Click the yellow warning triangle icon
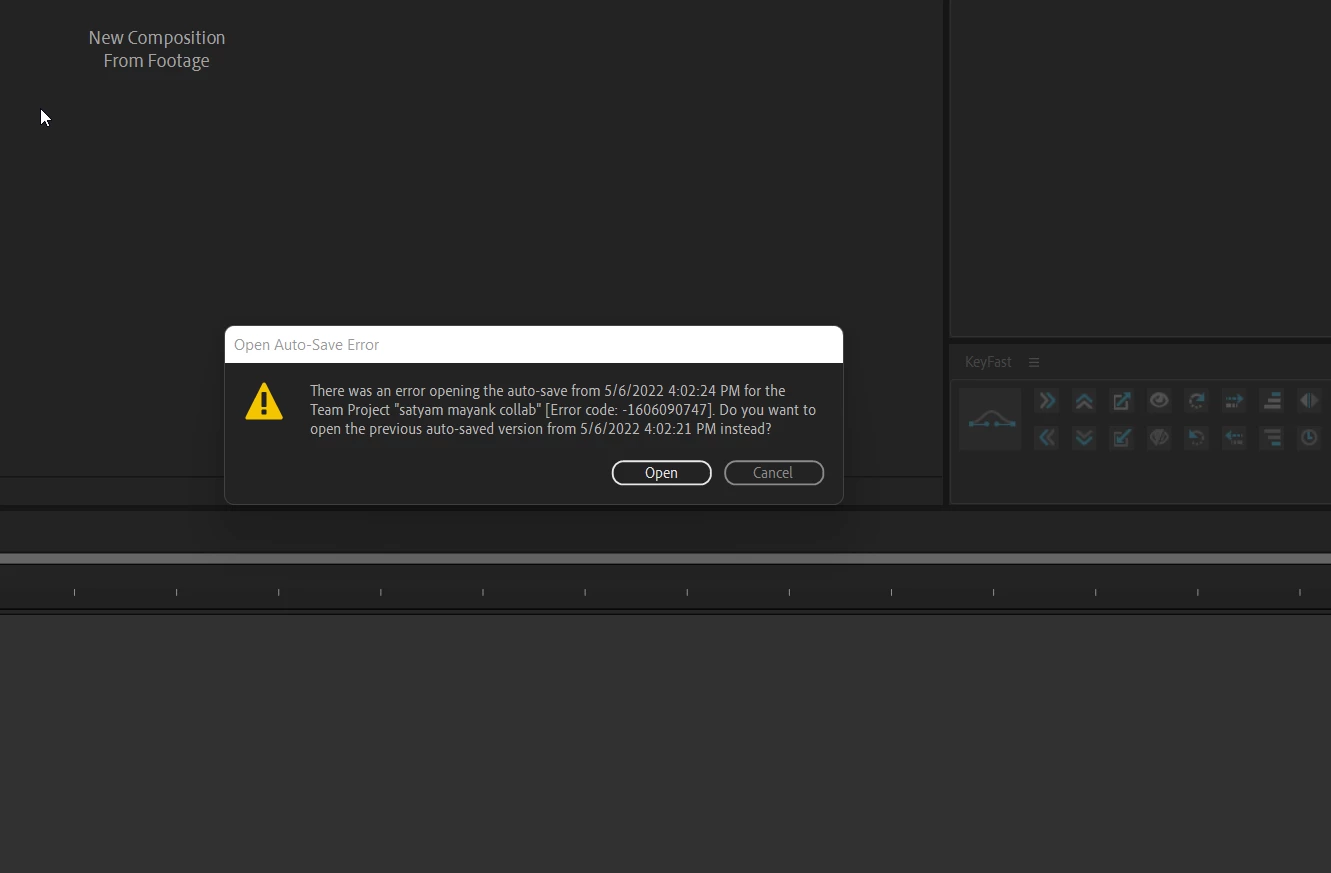This screenshot has width=1331, height=873. click(264, 401)
